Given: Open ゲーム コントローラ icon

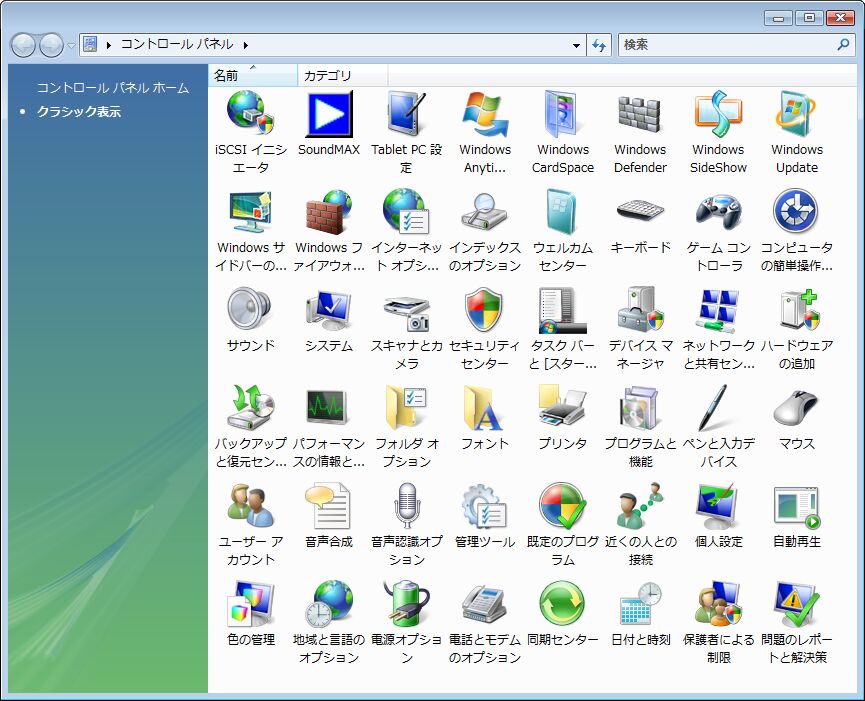Looking at the screenshot, I should pos(718,212).
